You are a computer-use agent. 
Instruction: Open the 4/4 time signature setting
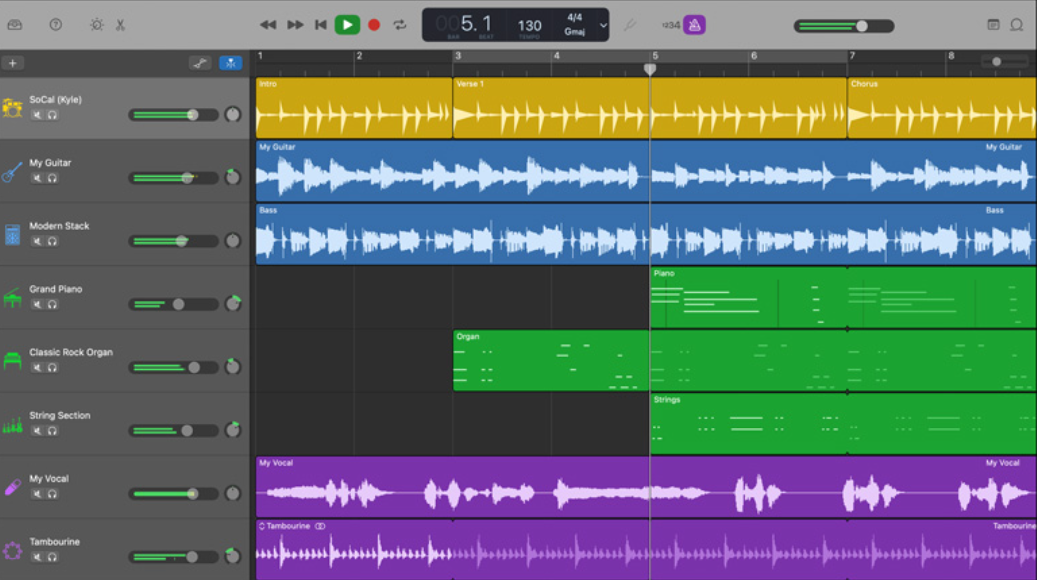pyautogui.click(x=575, y=18)
